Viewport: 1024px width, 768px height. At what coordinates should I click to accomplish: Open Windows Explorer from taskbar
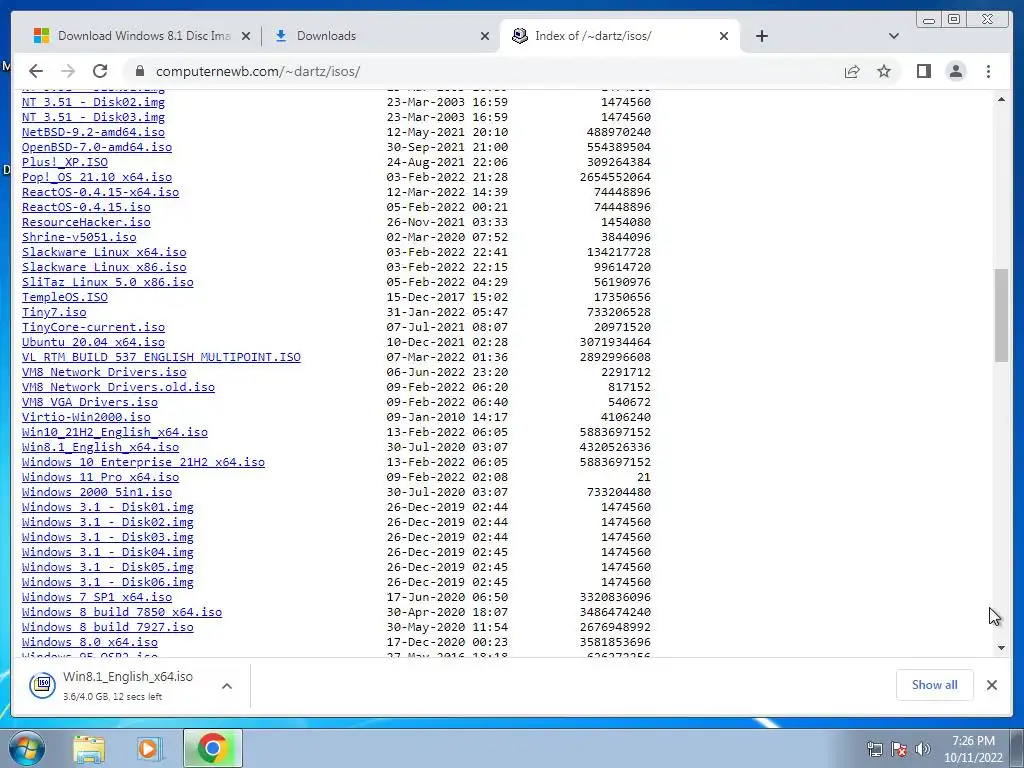pos(89,748)
